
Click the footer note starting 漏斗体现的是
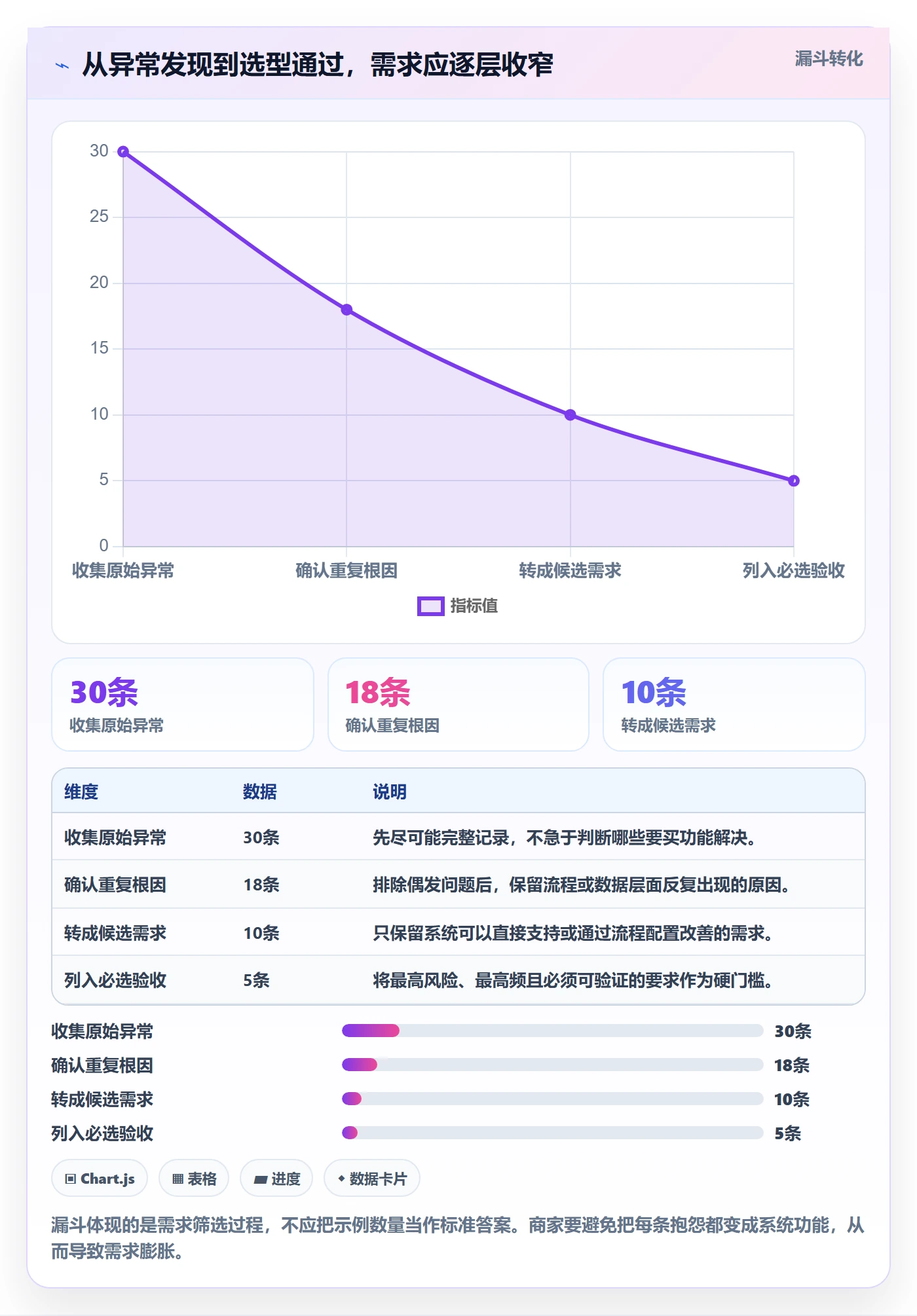click(x=458, y=1237)
